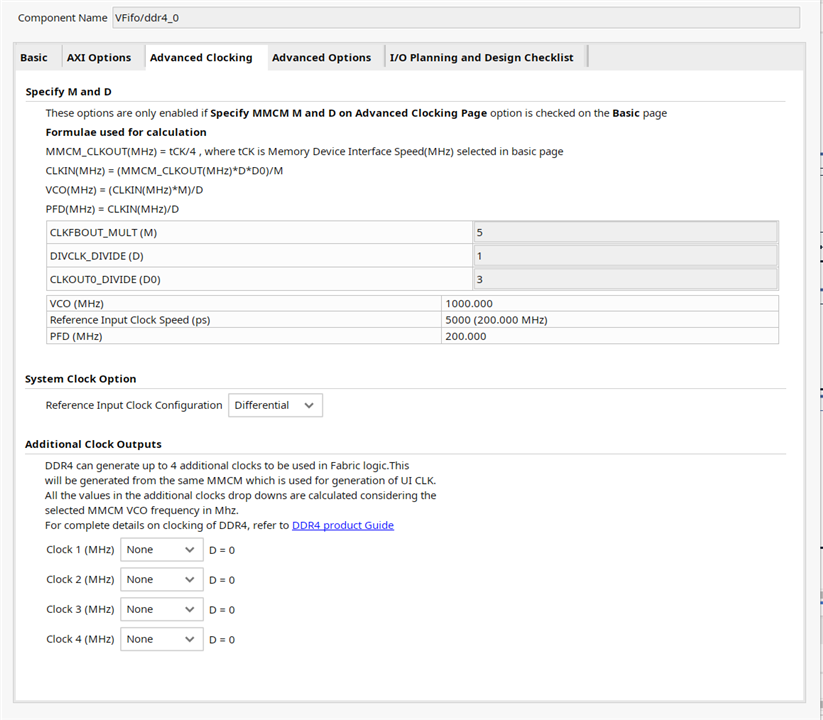The image size is (823, 720).
Task: Expand the Clock 2 (MHz) dropdown
Action: [162, 579]
